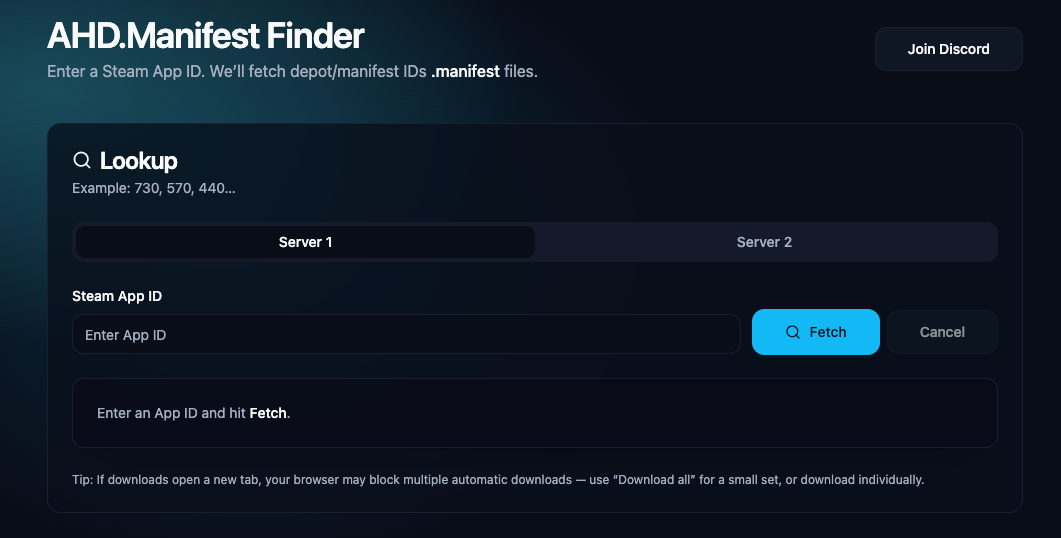Click the bold .manifest word in the subtitle
The image size is (1061, 538).
[465, 72]
